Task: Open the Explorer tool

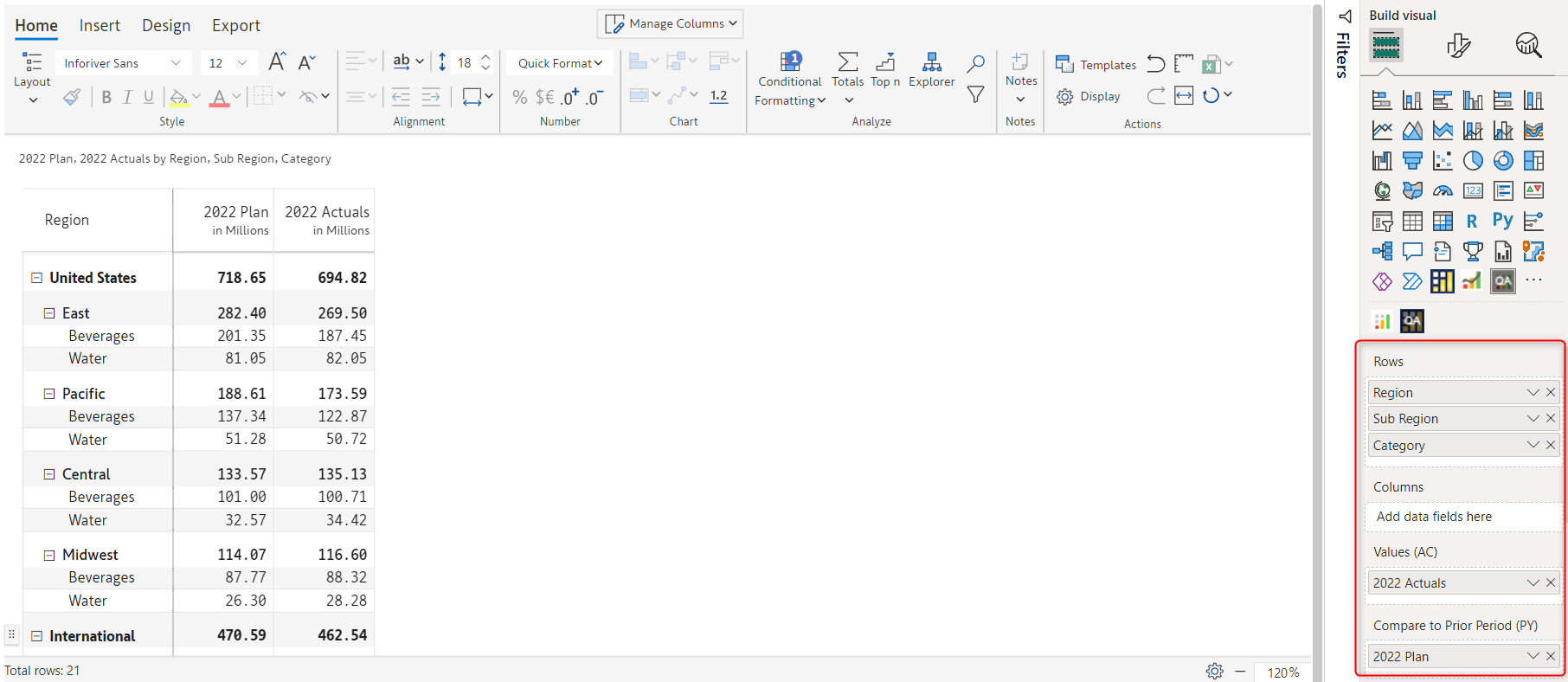Action: [931, 62]
